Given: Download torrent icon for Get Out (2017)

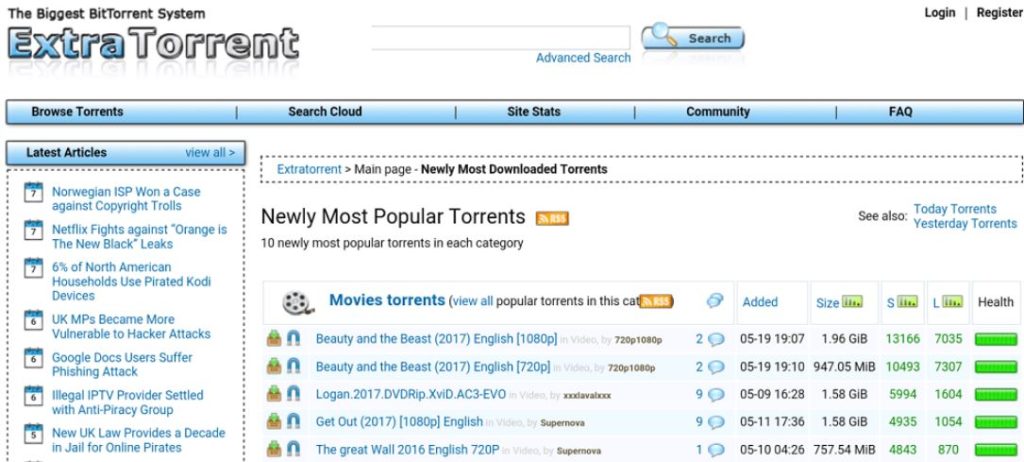Looking at the screenshot, I should coord(274,421).
